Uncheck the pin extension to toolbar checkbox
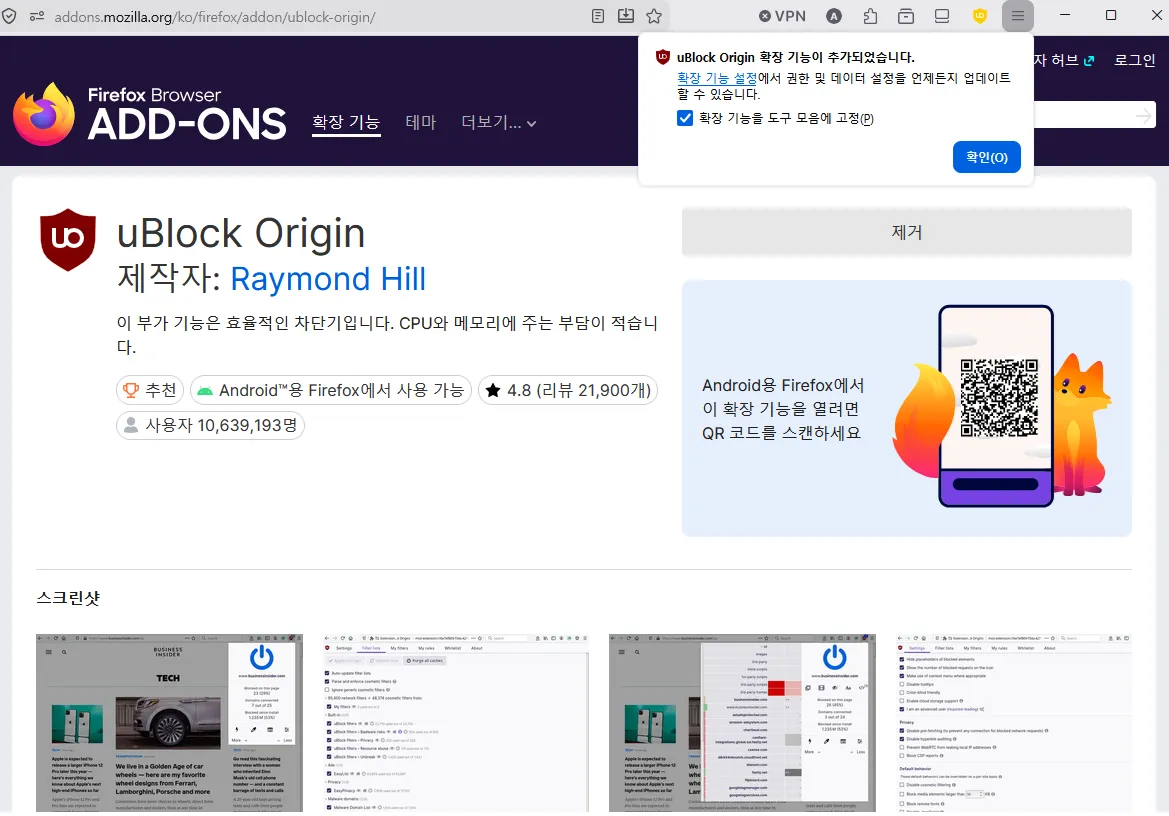Image resolution: width=1169 pixels, height=816 pixels. [x=685, y=118]
